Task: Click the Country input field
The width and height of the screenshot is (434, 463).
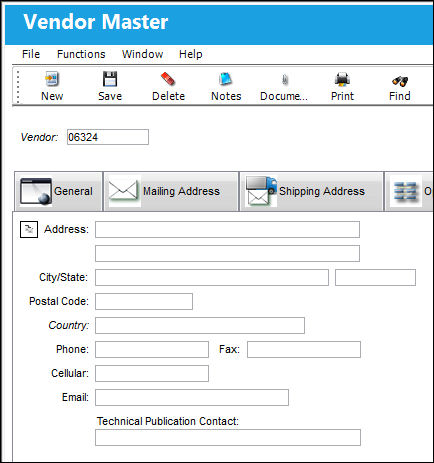Action: (x=200, y=325)
